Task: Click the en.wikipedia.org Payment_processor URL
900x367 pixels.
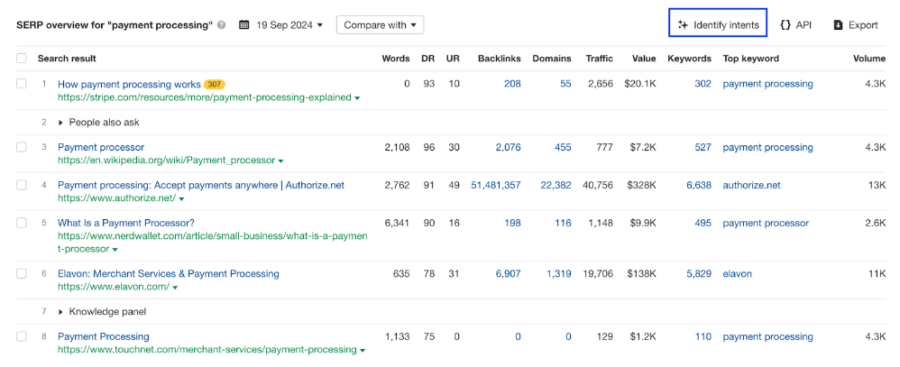Action: 166,161
